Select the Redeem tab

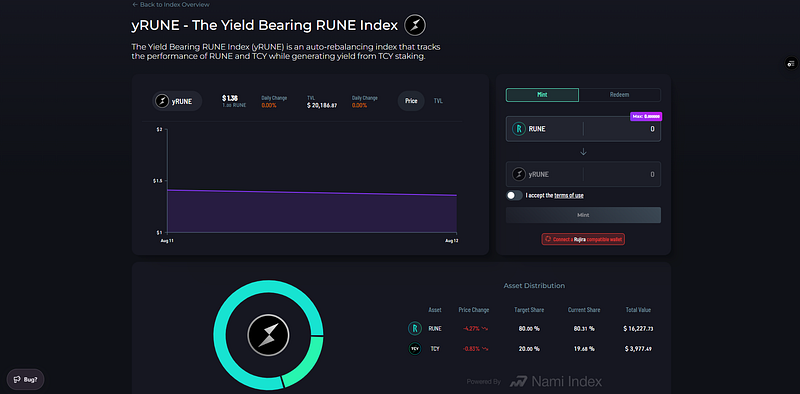point(619,95)
